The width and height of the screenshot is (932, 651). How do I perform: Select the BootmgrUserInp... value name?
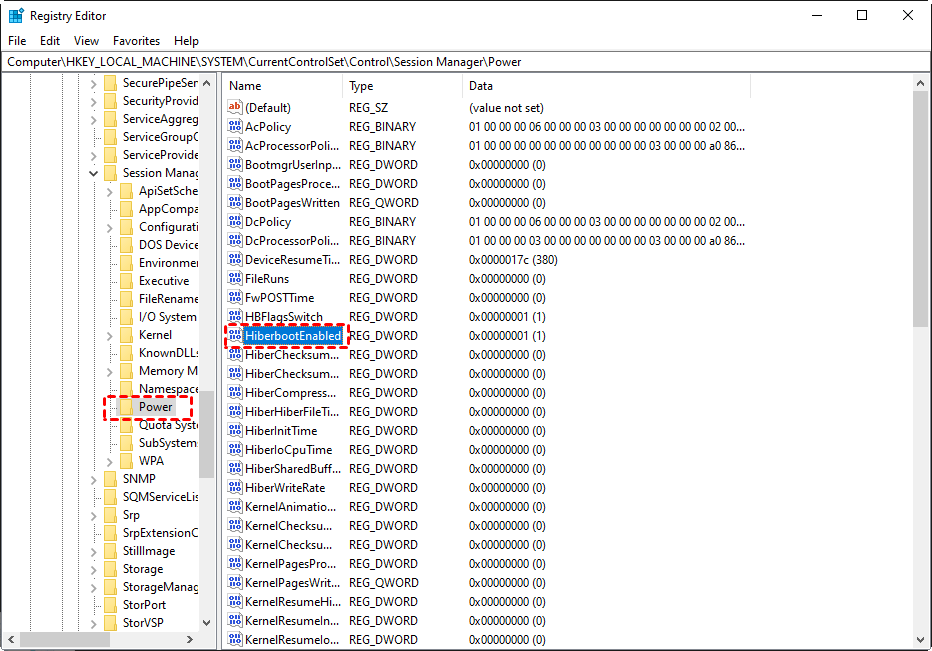293,165
